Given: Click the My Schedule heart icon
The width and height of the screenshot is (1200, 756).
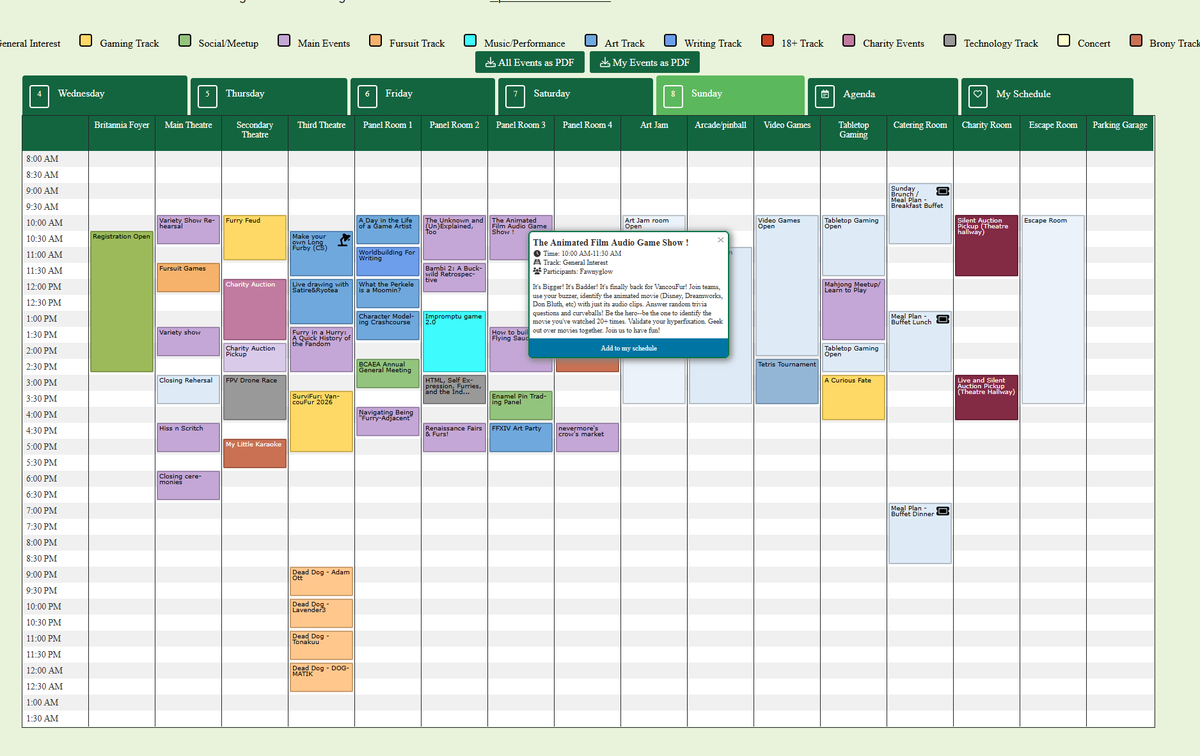Looking at the screenshot, I should tap(978, 95).
